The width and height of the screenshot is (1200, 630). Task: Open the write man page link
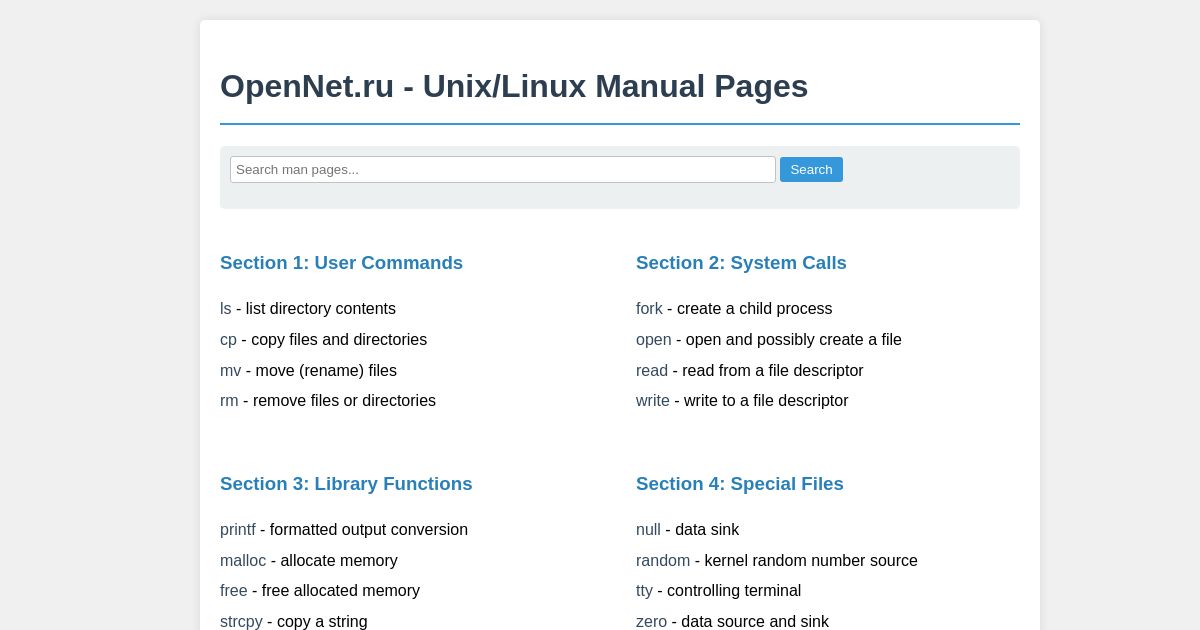[x=653, y=401]
